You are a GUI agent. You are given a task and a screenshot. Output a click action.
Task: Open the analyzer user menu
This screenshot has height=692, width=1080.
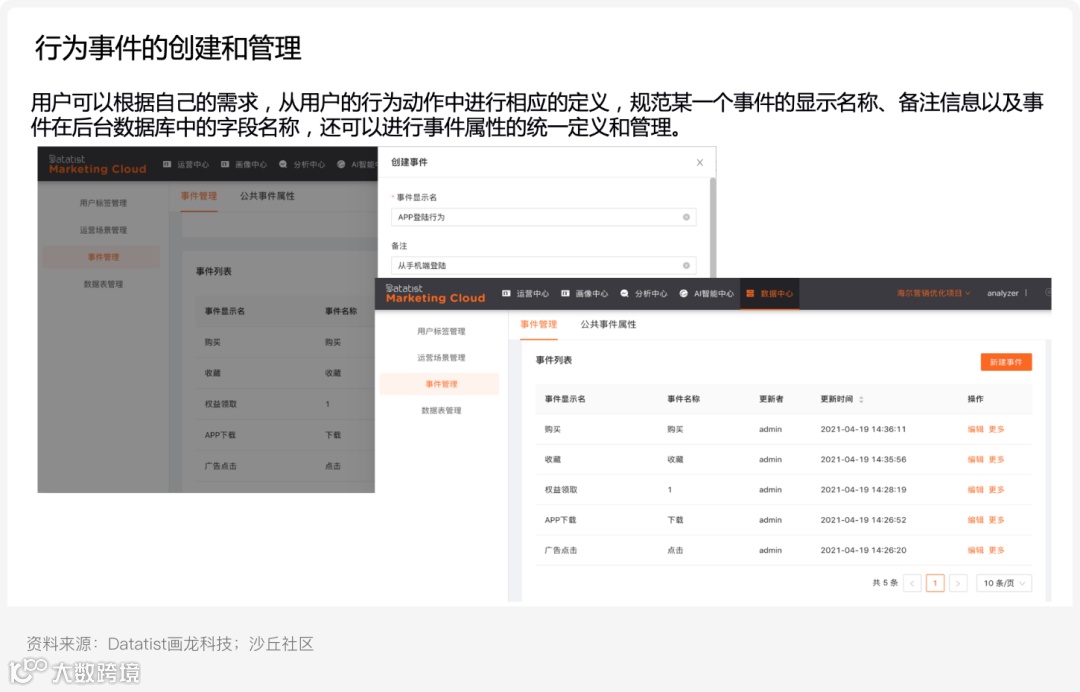pos(1002,293)
